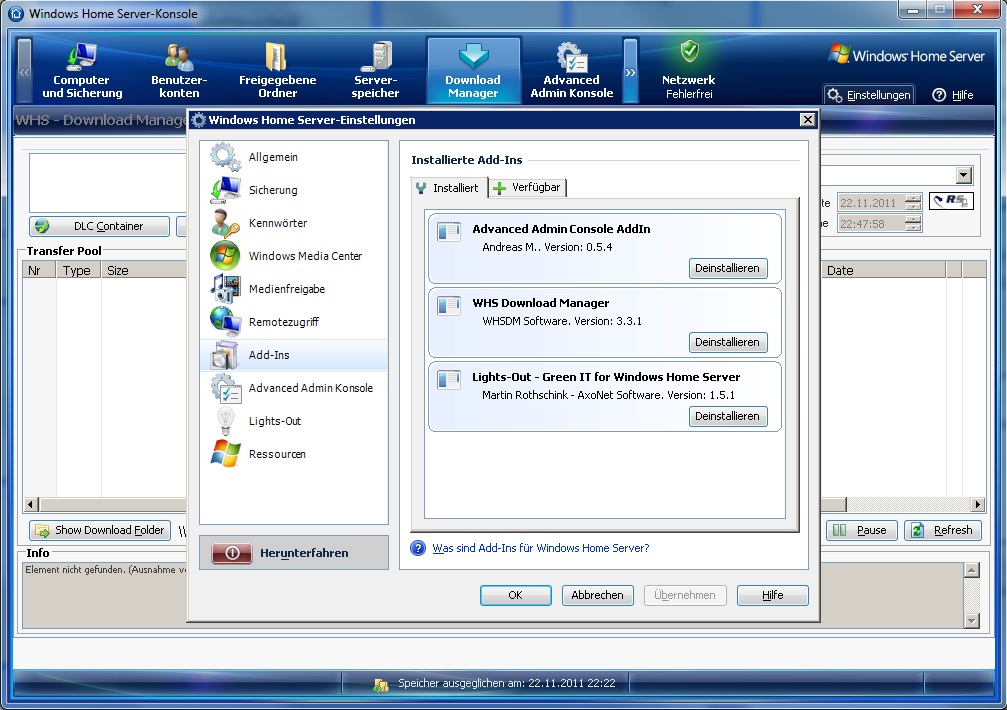Close Windows Home Server-Einstellungen dialog
1007x710 pixels.
coord(808,119)
